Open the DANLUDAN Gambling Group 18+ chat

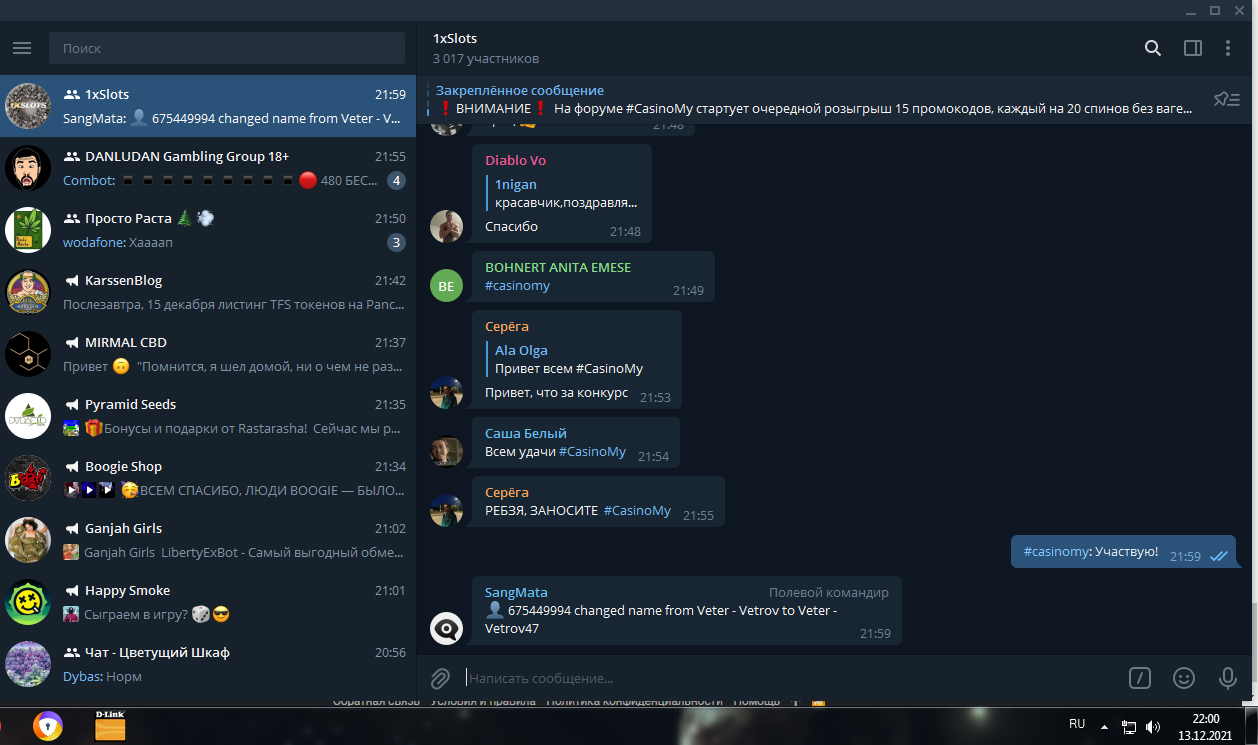[208, 168]
